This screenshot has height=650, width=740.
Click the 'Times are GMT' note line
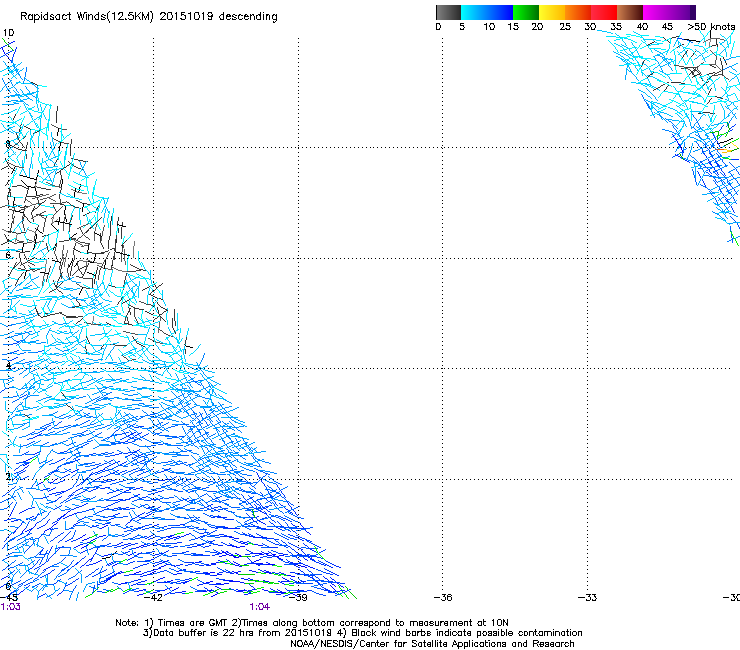tap(312, 623)
